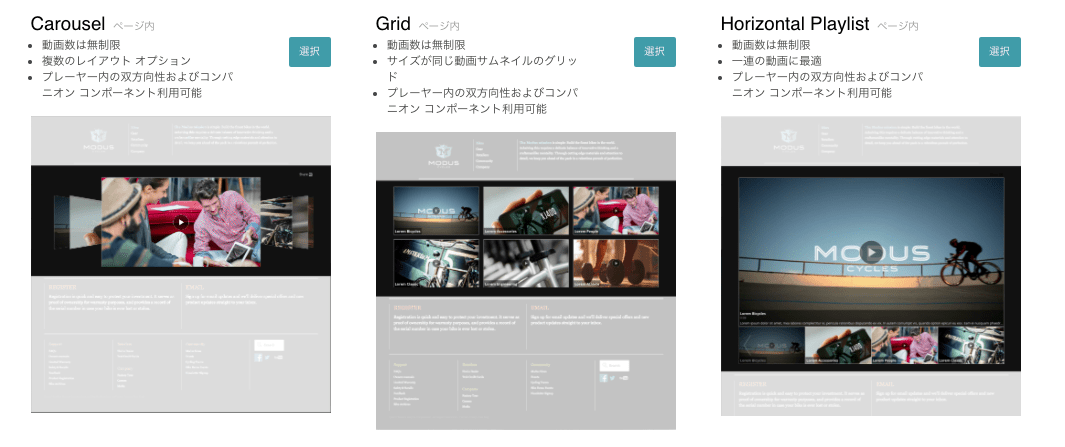Click the Grid template title
This screenshot has height=447, width=1065.
pos(393,24)
